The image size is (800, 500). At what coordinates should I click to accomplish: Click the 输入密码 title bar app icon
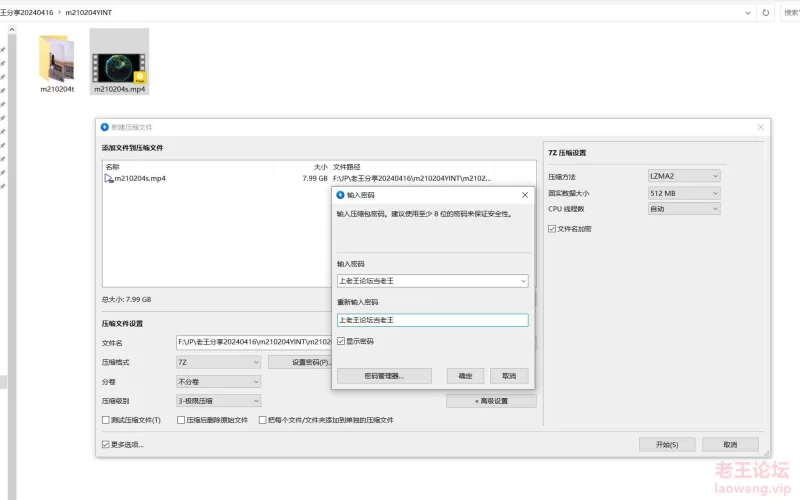340,195
